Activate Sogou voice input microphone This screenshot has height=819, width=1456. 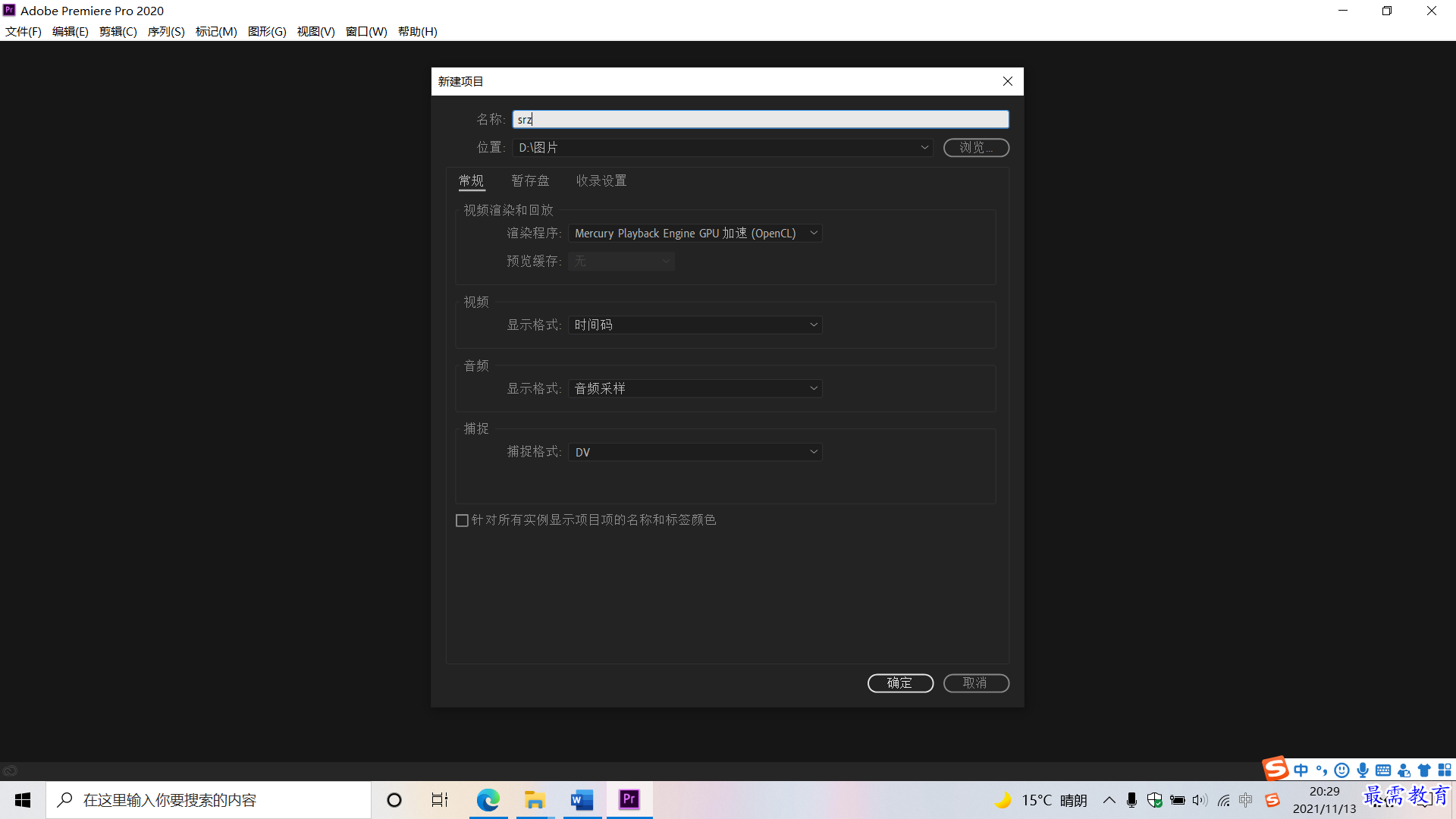(x=1363, y=770)
